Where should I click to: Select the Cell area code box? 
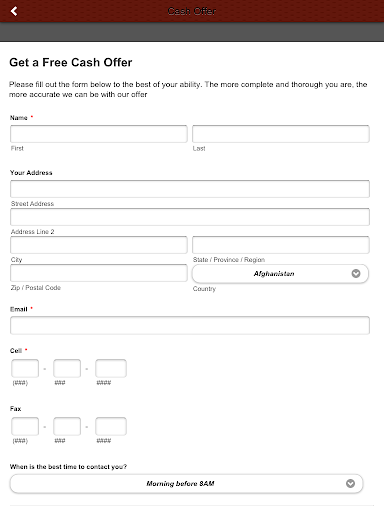(25, 368)
